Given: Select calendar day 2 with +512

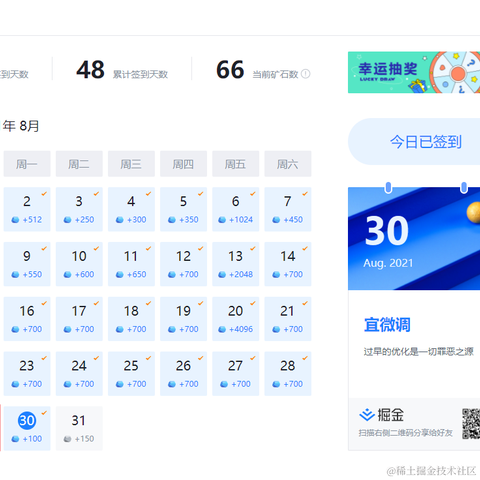Looking at the screenshot, I should tap(27, 209).
